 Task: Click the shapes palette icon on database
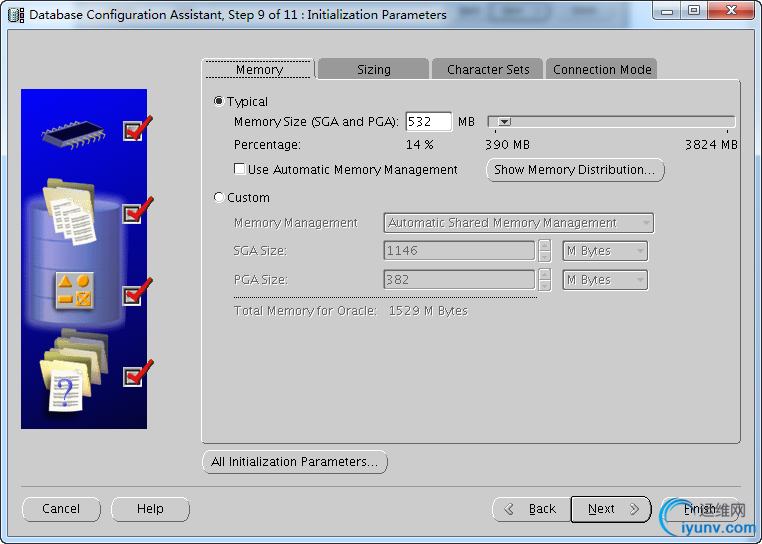(74, 291)
